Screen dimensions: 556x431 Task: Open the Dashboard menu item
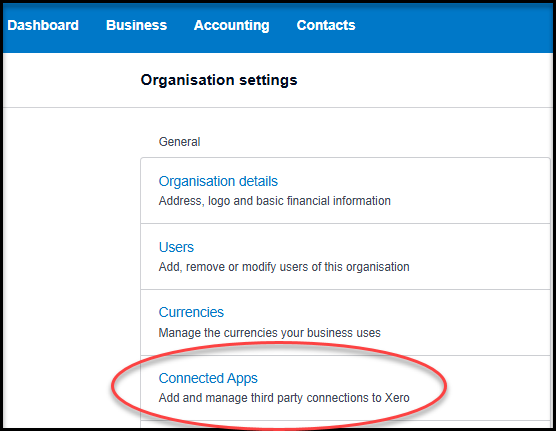[43, 25]
